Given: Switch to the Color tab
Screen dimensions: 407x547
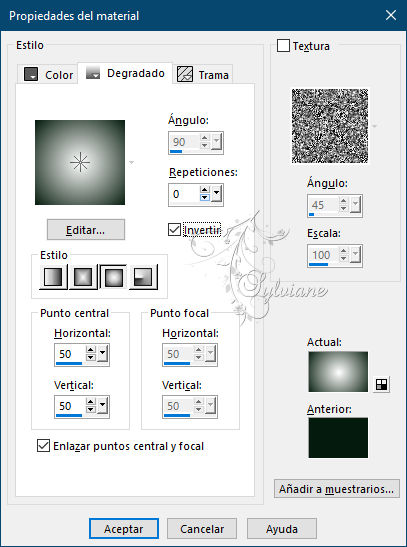Looking at the screenshot, I should click(48, 74).
